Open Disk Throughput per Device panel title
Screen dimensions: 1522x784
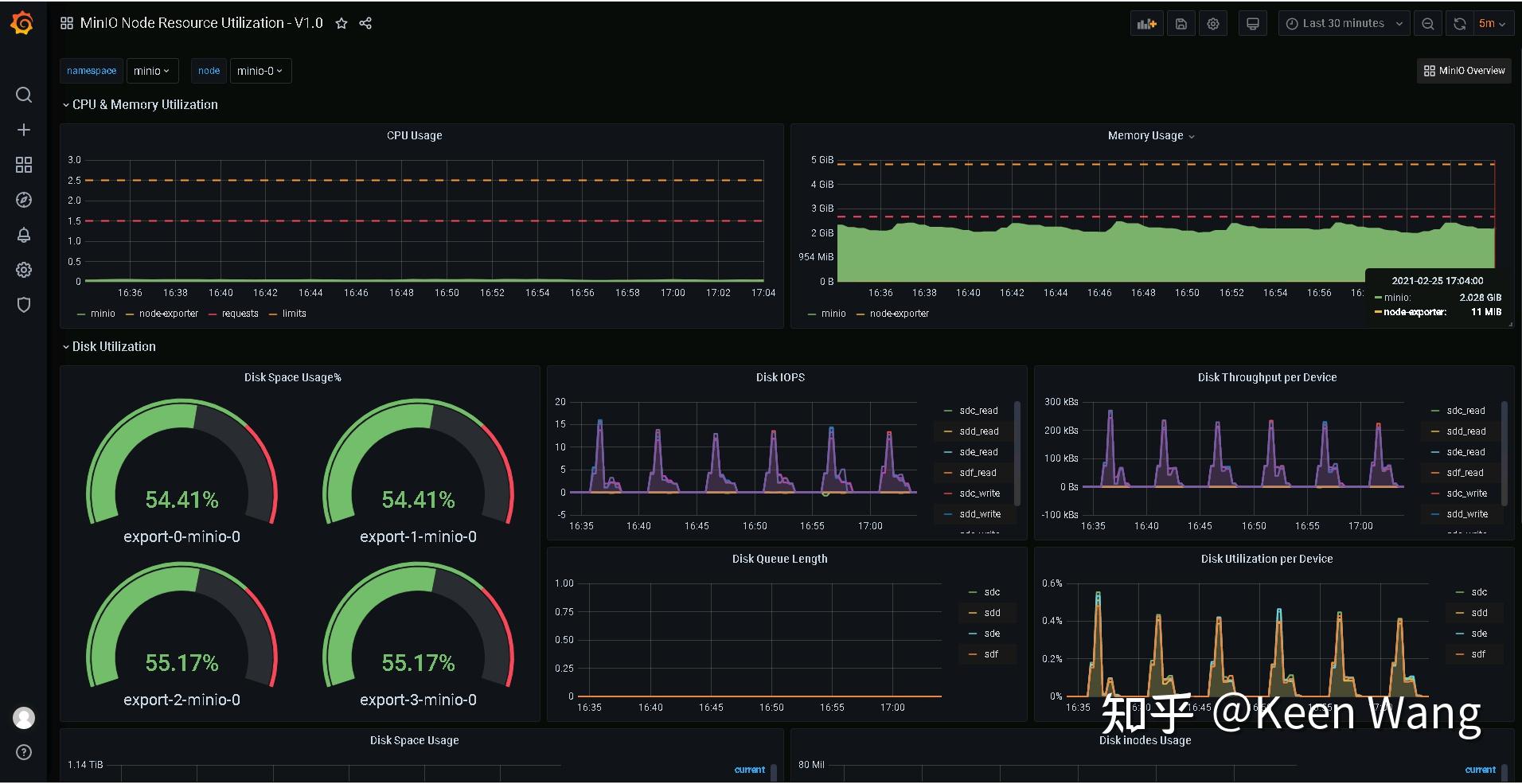[1267, 377]
